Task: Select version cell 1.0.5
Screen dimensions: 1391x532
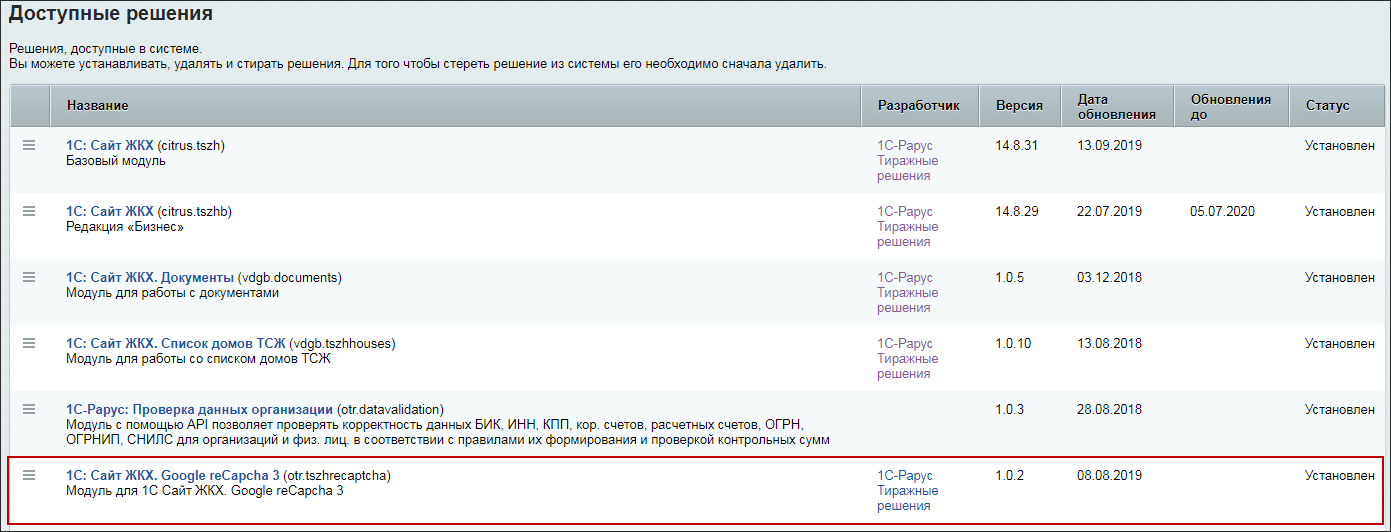Action: (x=1009, y=277)
